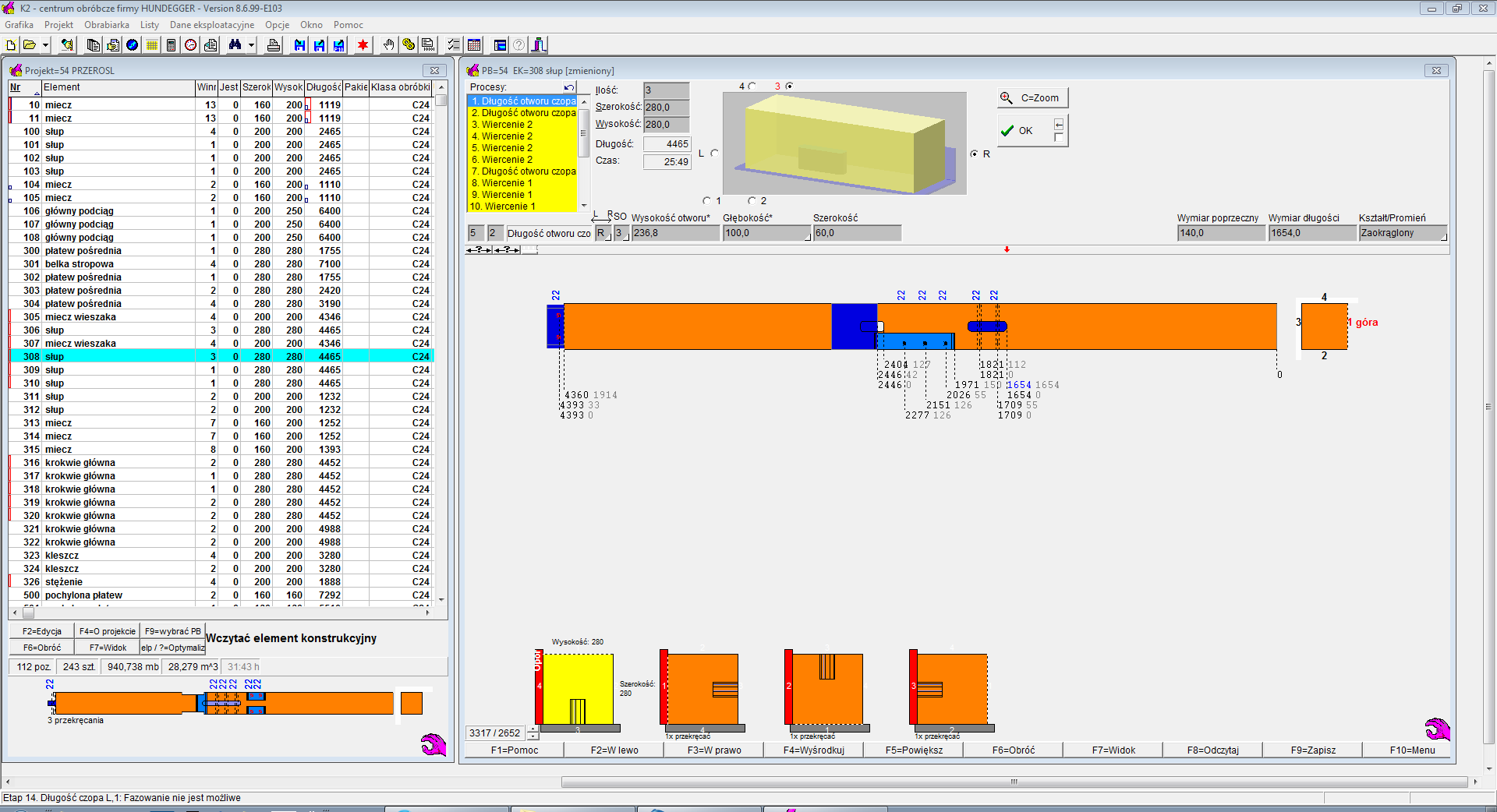Click the hand tool icon
The width and height of the screenshot is (1497, 812).
point(388,45)
